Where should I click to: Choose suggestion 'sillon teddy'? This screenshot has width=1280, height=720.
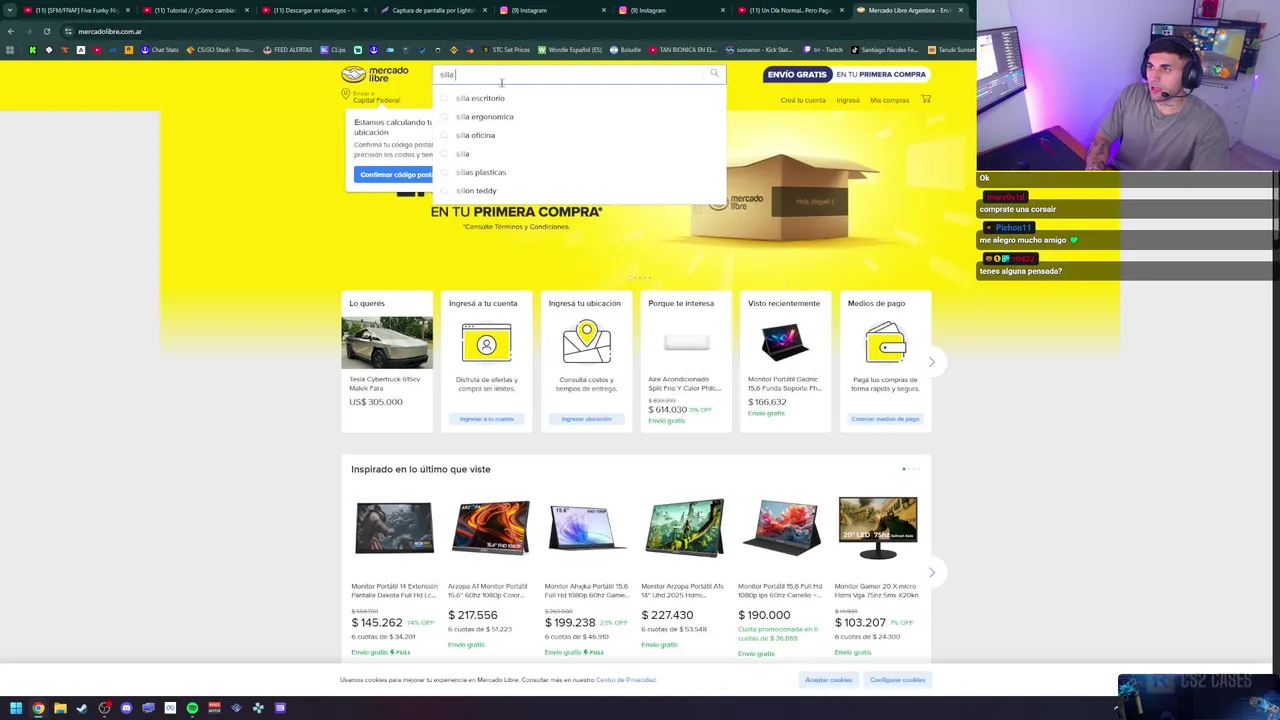(x=580, y=191)
